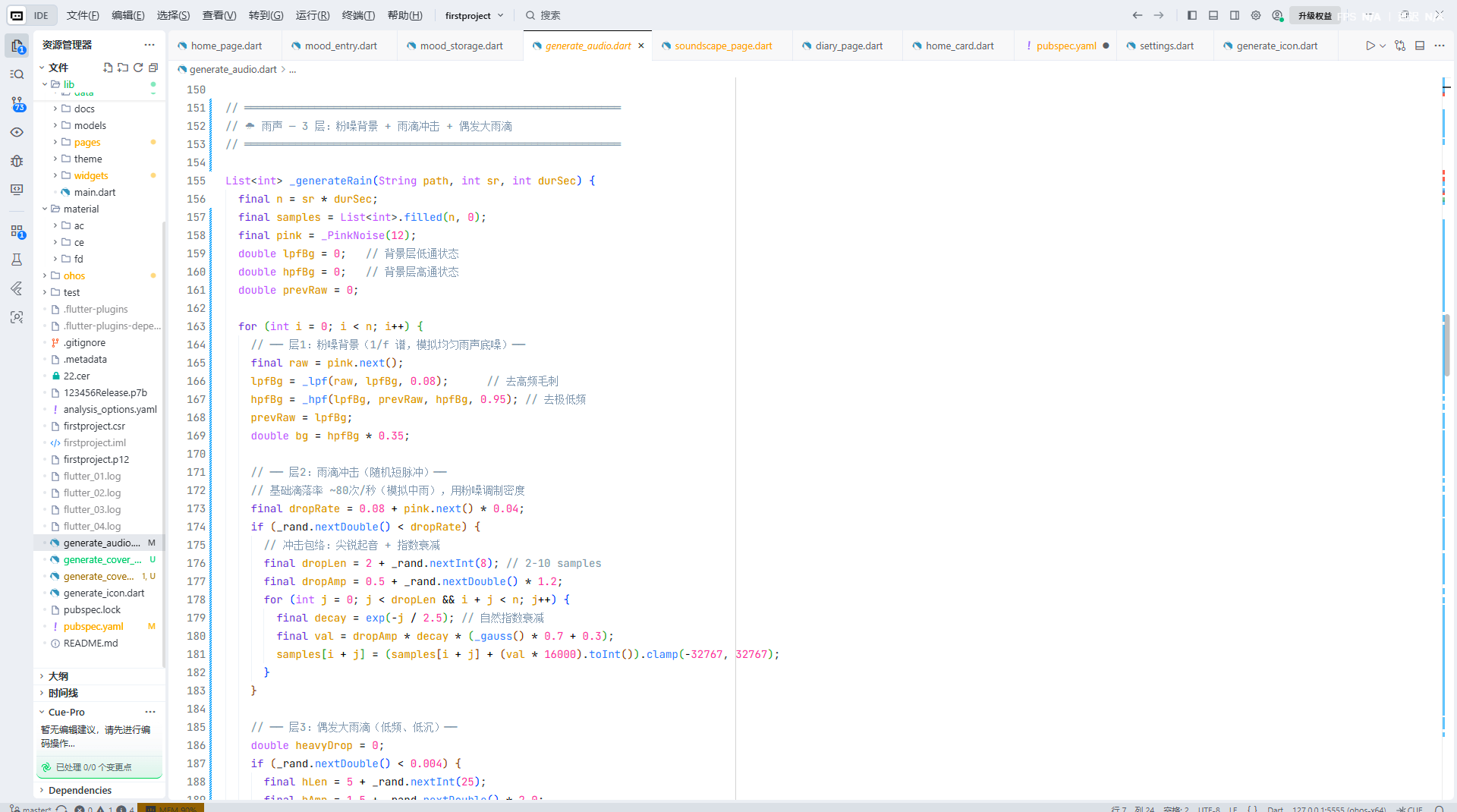Click the IDE logo icon
Viewport: 1457px width, 812px height.
point(17,15)
